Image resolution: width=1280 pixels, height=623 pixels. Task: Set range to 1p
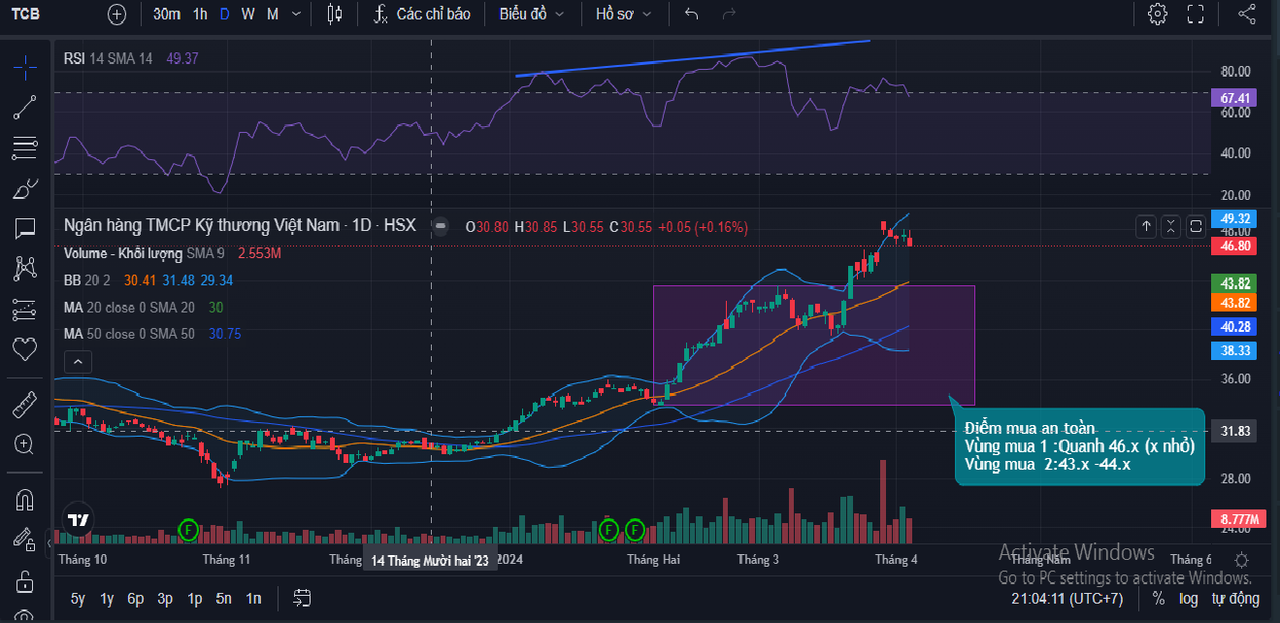click(x=195, y=598)
